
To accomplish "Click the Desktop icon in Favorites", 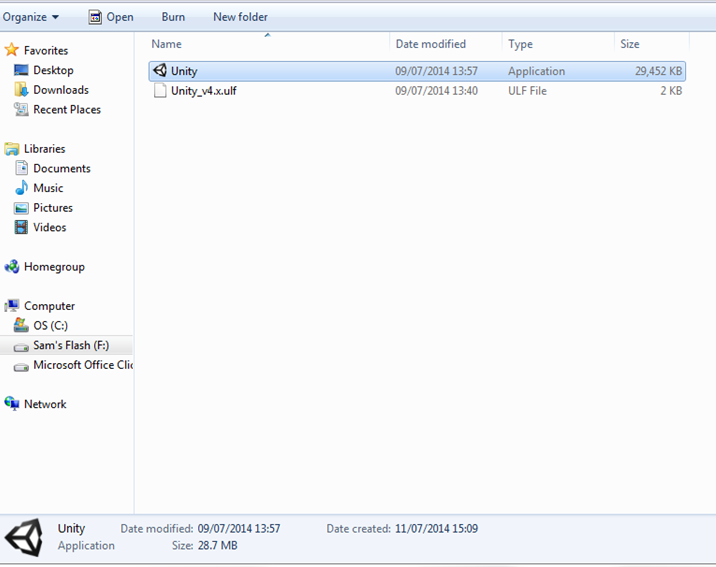I will pos(21,70).
